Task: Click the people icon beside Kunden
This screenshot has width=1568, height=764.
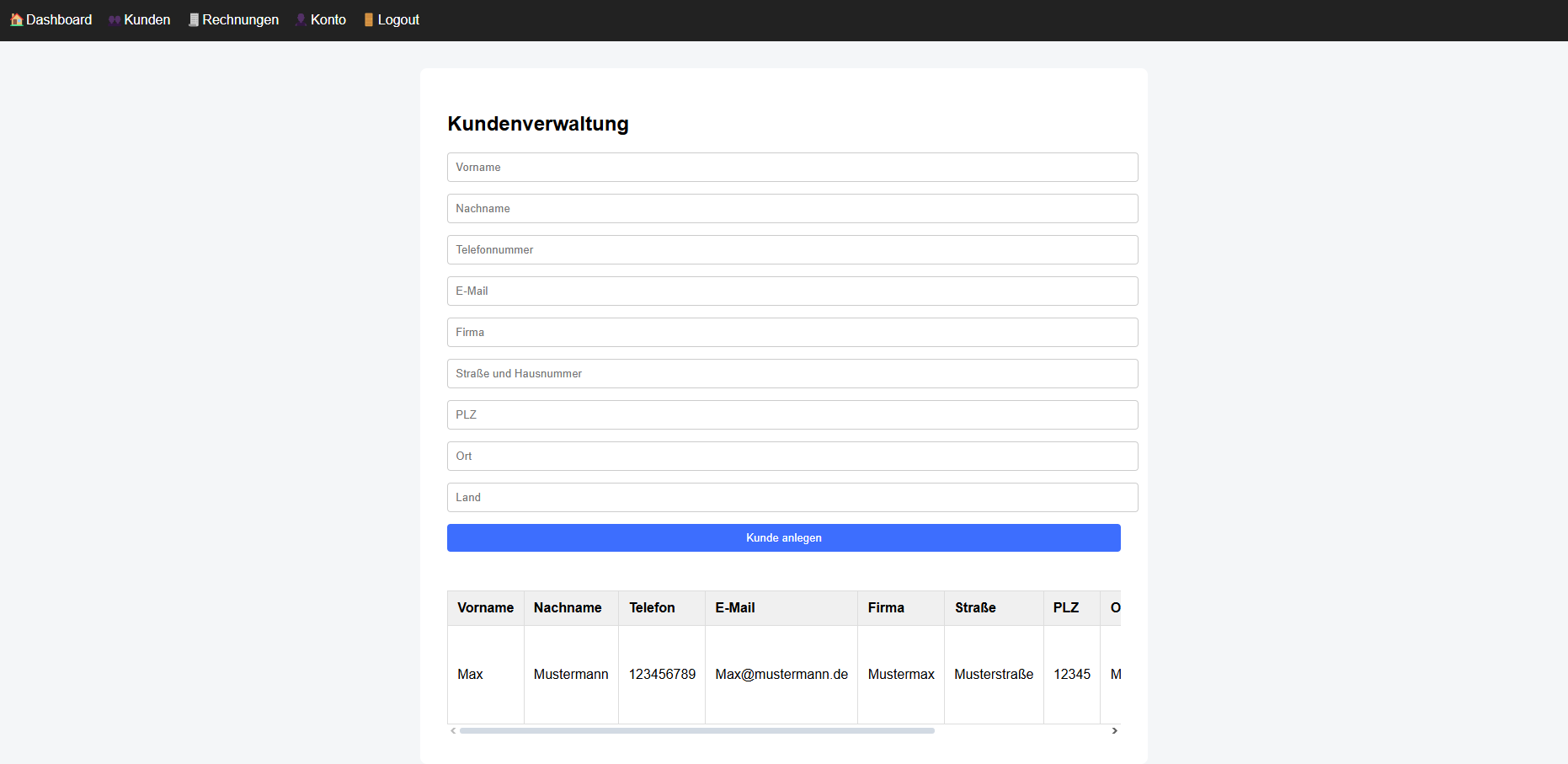Action: (115, 20)
